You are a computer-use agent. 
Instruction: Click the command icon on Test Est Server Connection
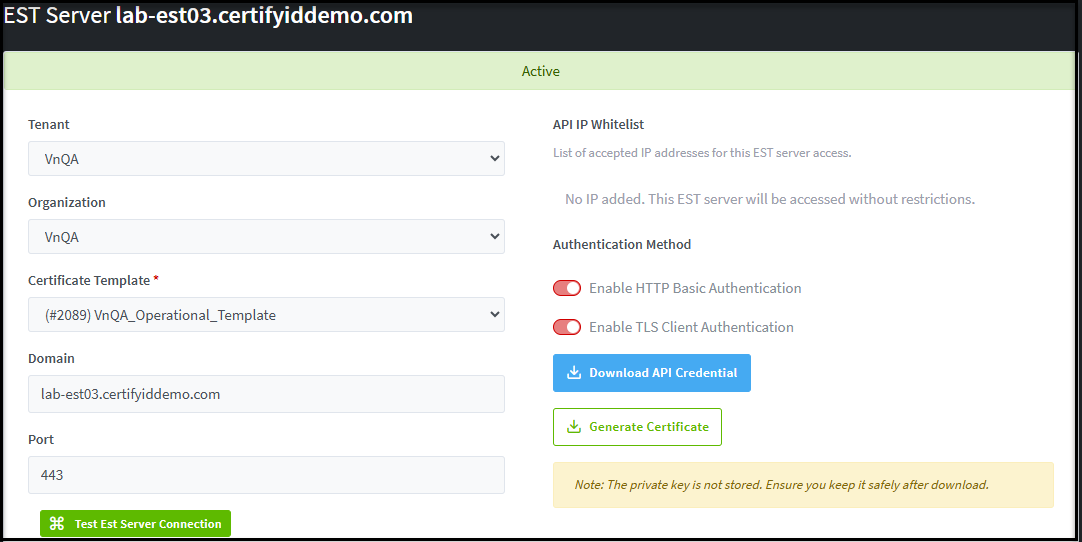coord(57,524)
